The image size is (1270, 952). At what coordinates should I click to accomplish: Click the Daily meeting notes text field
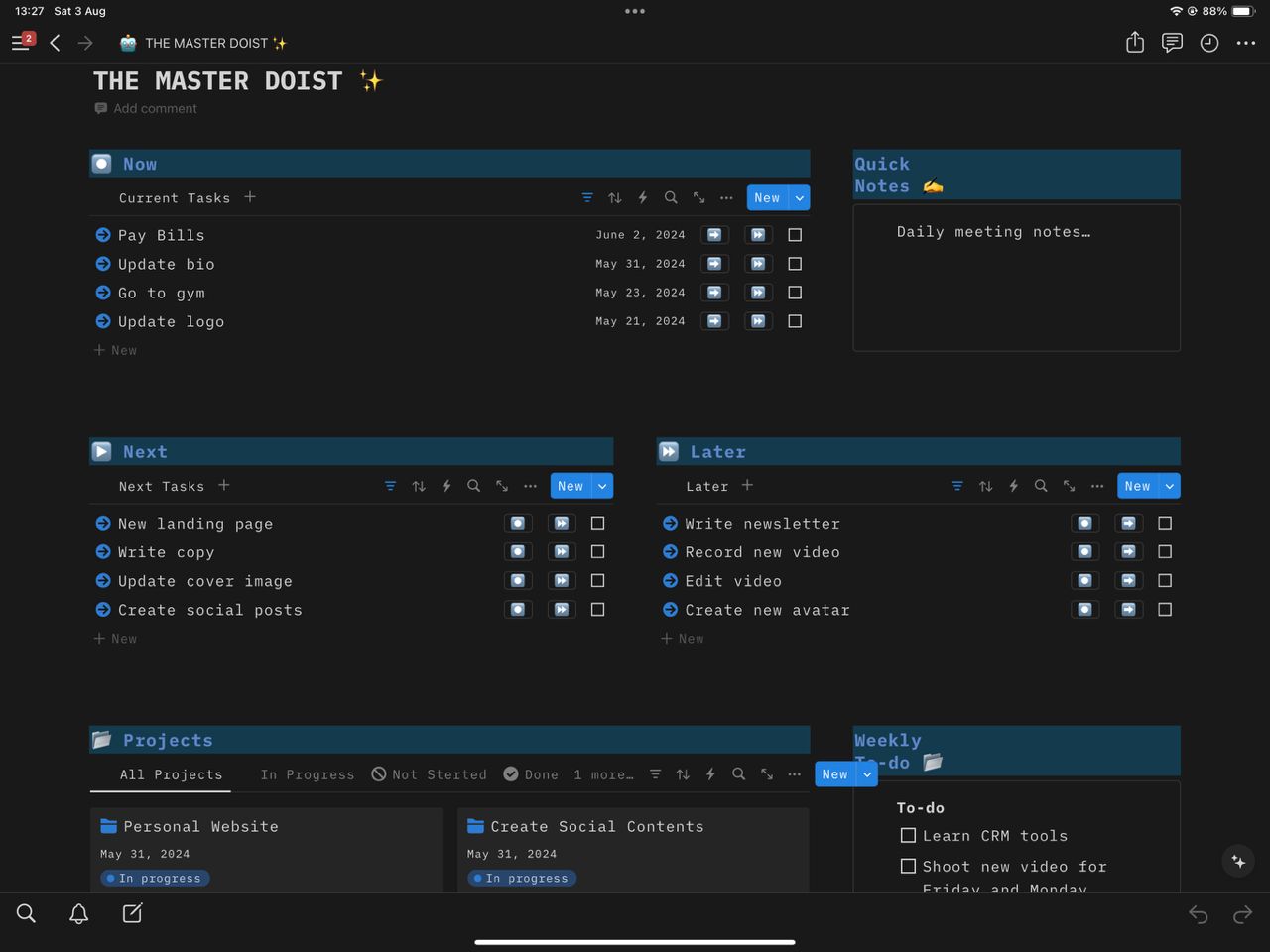pyautogui.click(x=993, y=231)
